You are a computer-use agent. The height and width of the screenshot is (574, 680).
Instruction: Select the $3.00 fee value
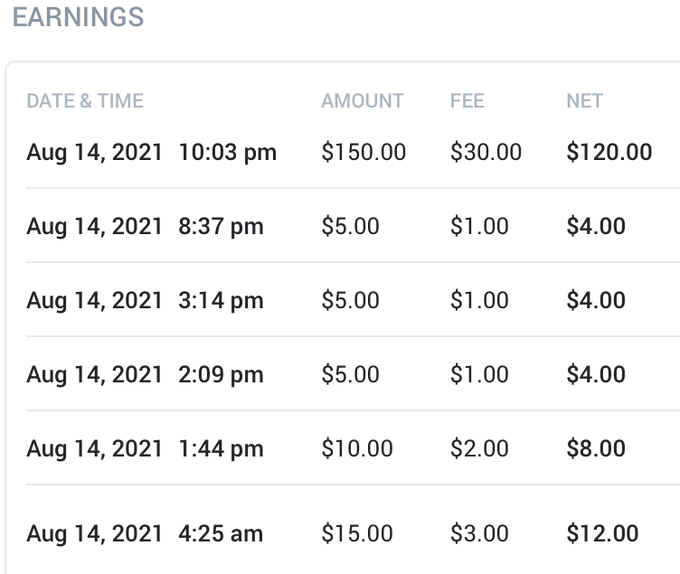point(480,533)
